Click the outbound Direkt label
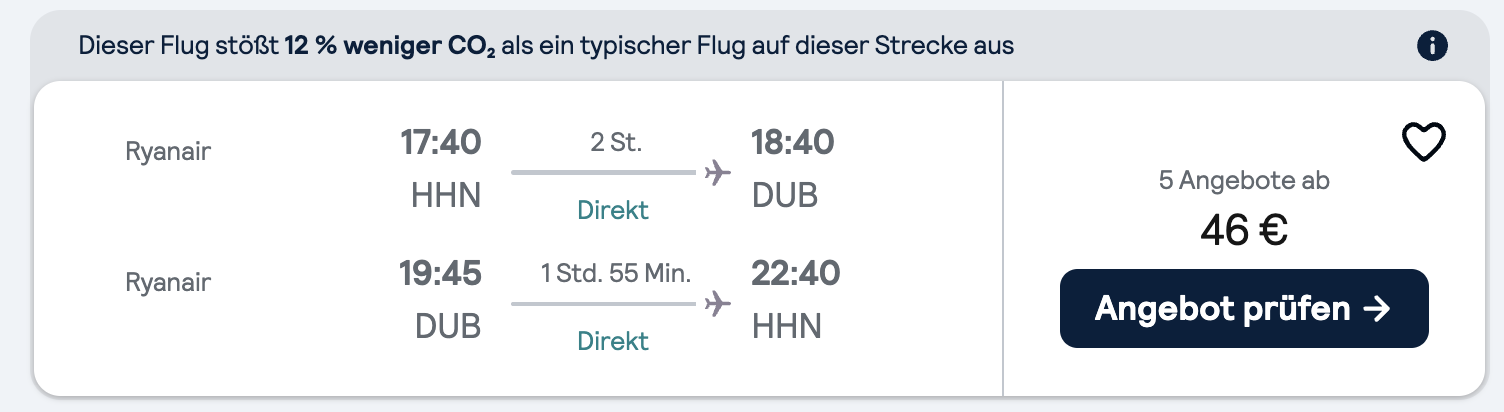The width and height of the screenshot is (1504, 412). pyautogui.click(x=613, y=211)
